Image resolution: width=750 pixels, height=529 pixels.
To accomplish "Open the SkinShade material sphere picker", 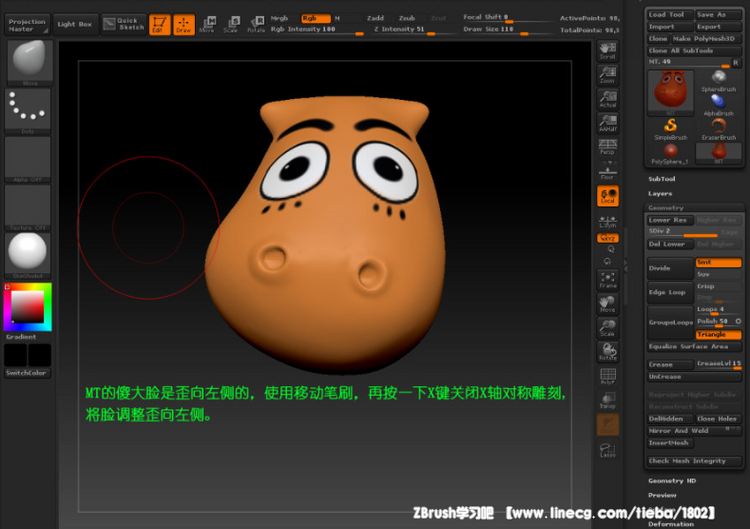I will 28,255.
